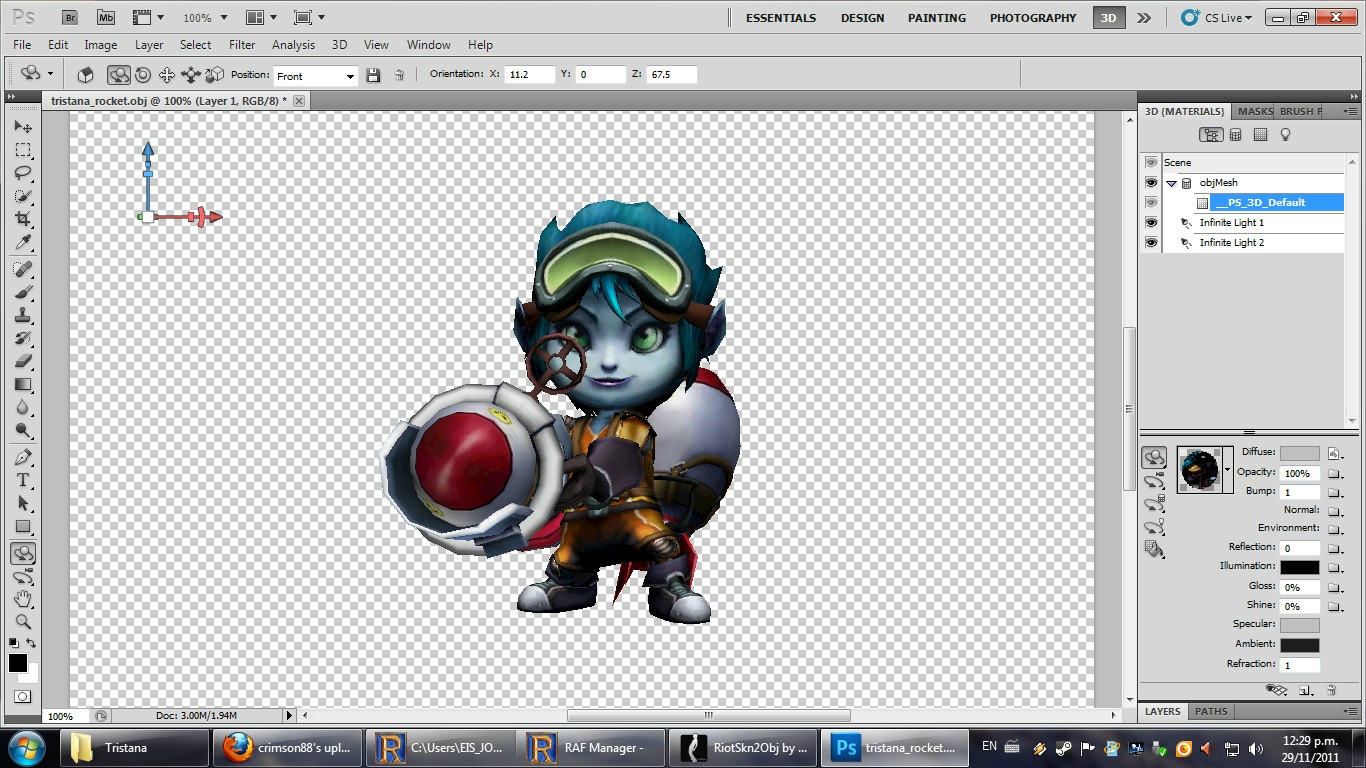Collapse the objMesh tree node
This screenshot has width=1366, height=768.
tap(1171, 183)
